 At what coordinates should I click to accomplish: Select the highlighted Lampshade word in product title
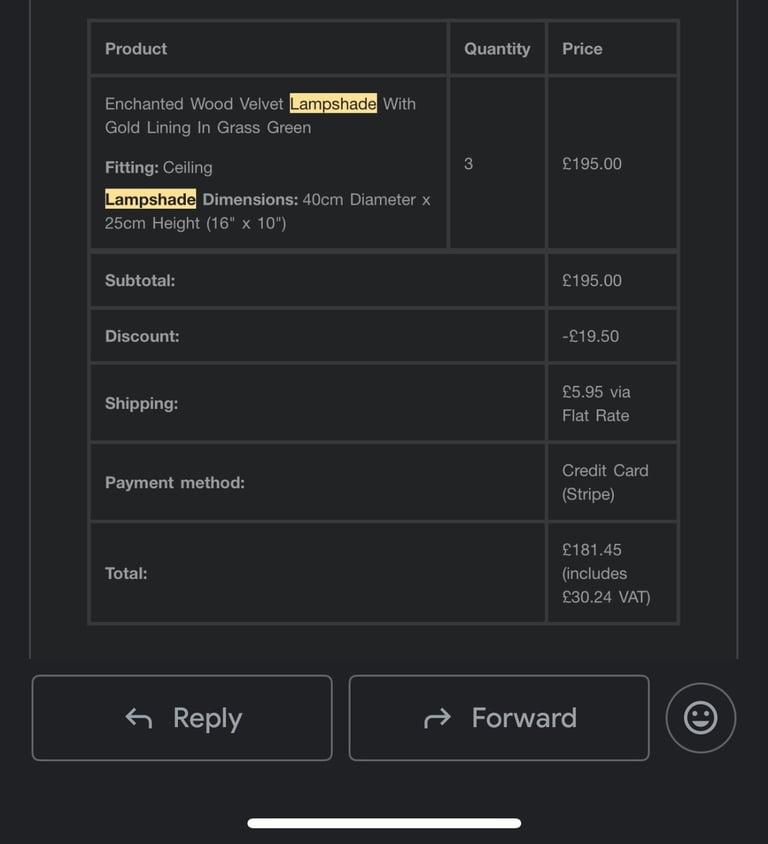coord(333,103)
